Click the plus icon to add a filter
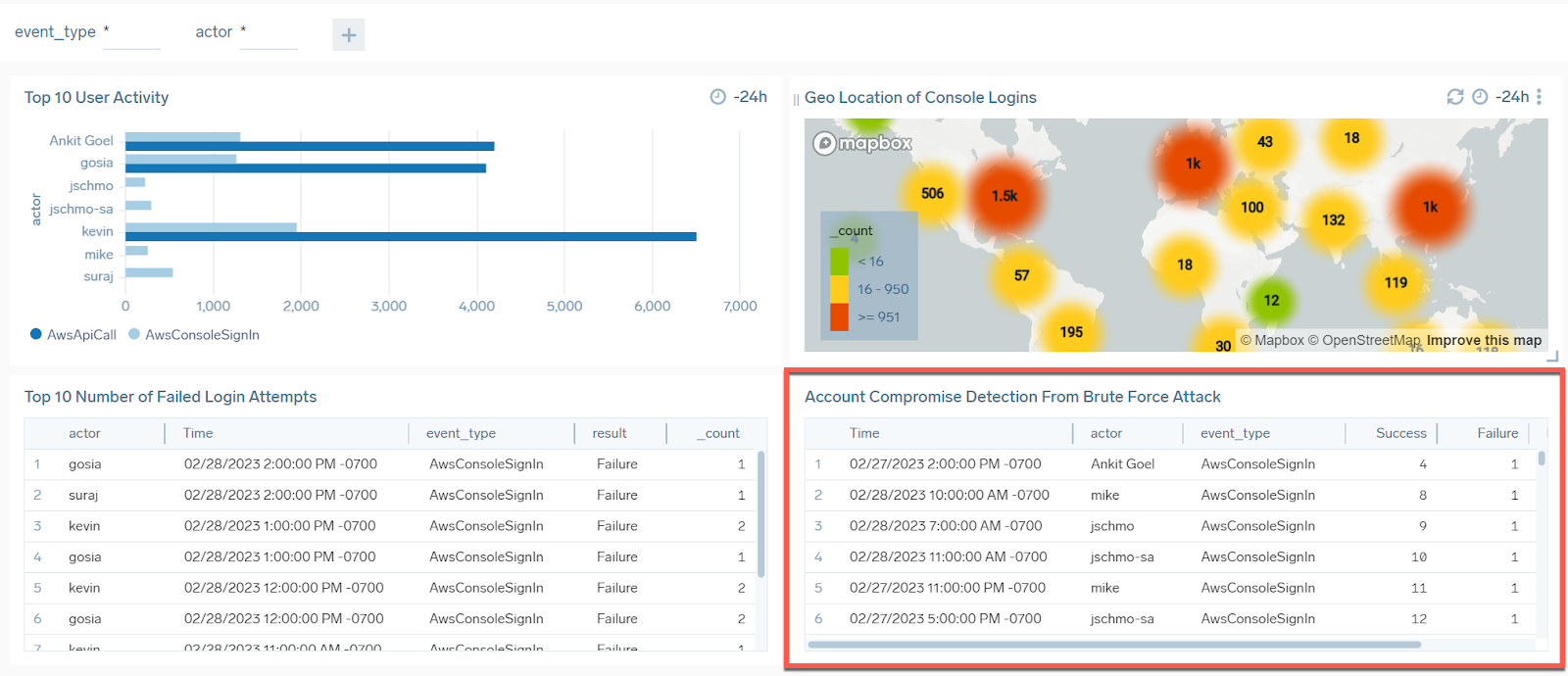The width and height of the screenshot is (1568, 676). (348, 35)
